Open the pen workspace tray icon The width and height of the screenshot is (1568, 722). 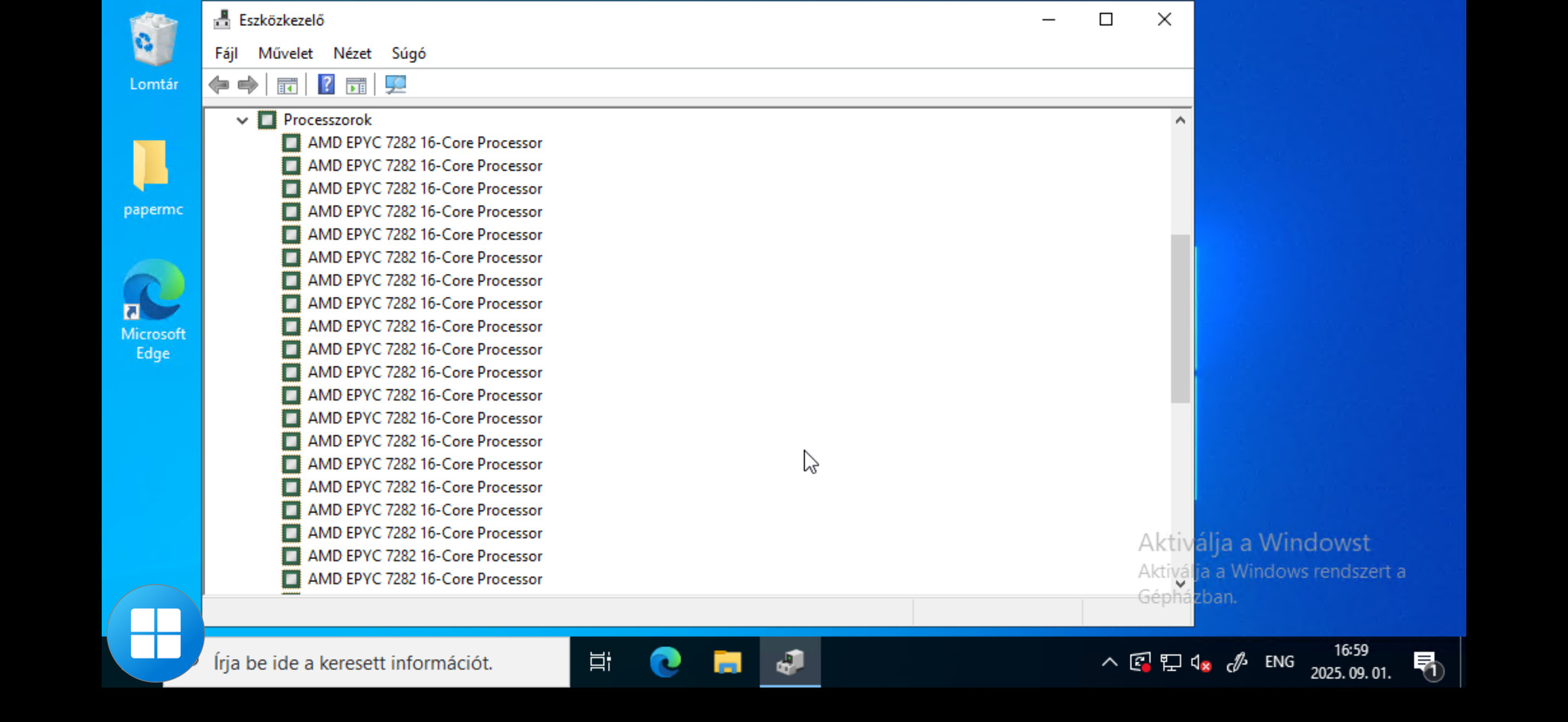[1236, 662]
